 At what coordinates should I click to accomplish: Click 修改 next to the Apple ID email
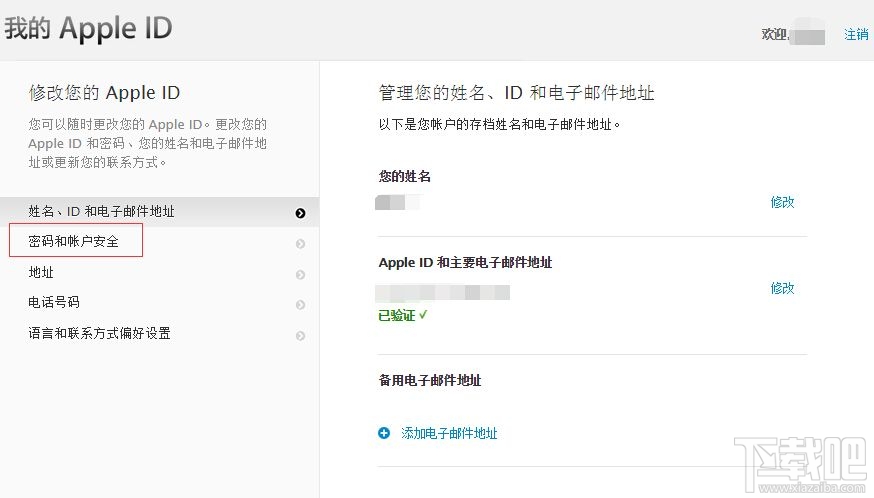[x=782, y=288]
